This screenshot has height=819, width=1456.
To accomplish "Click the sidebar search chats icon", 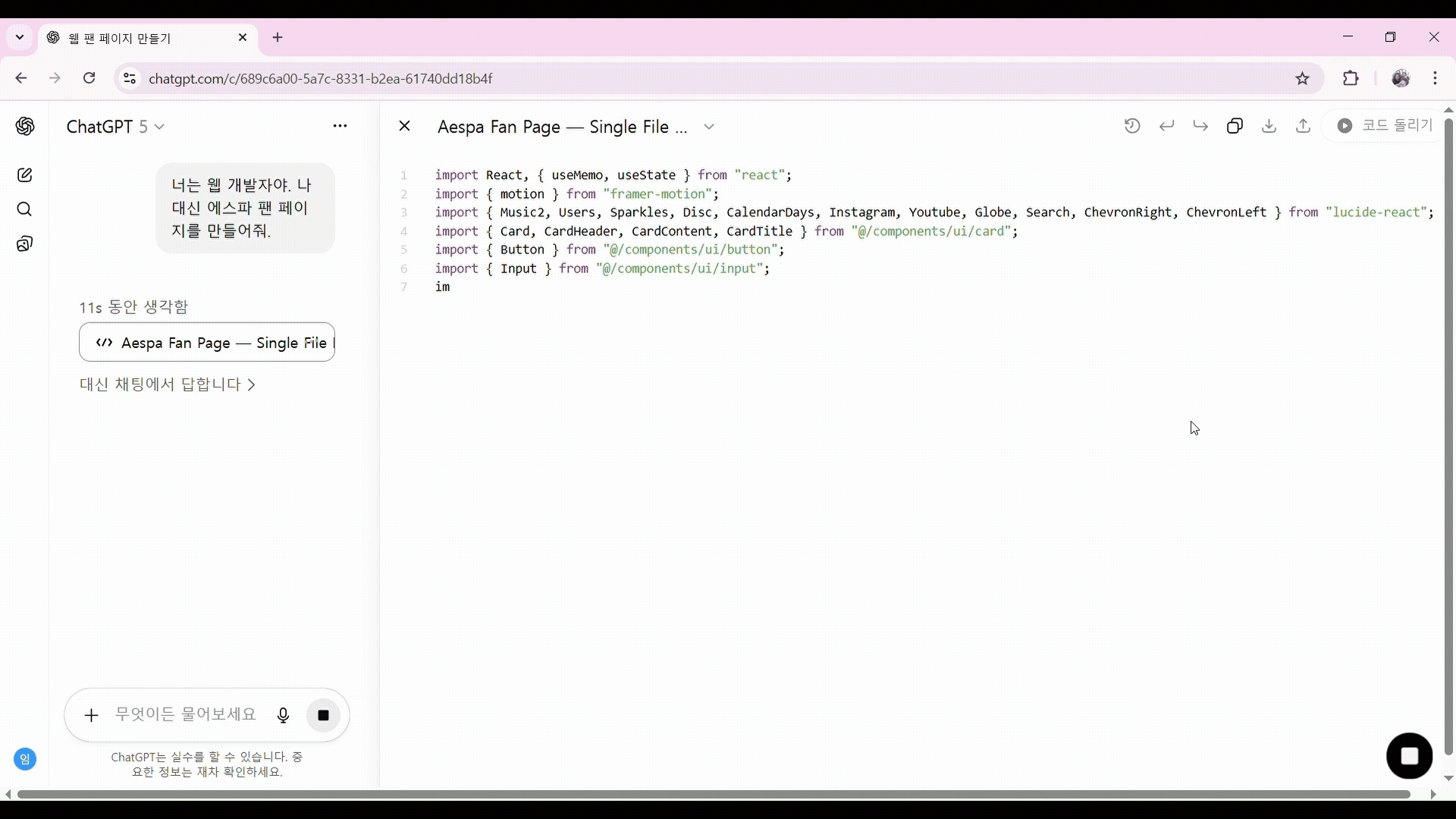I will (24, 209).
